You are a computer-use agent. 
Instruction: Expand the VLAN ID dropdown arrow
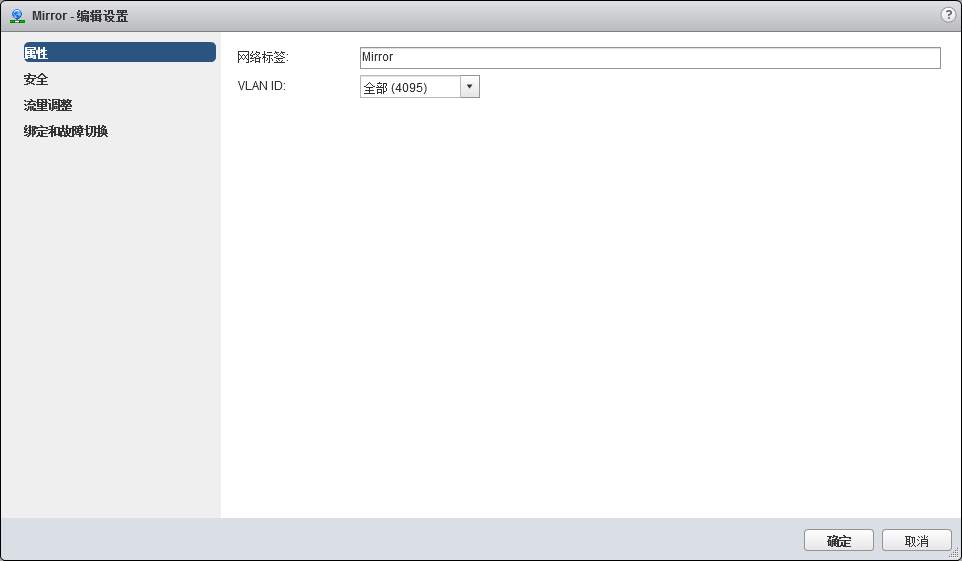click(x=469, y=87)
